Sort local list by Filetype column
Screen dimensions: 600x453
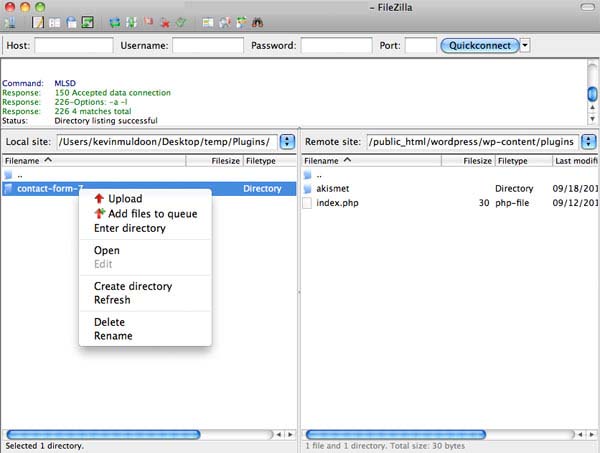point(270,161)
